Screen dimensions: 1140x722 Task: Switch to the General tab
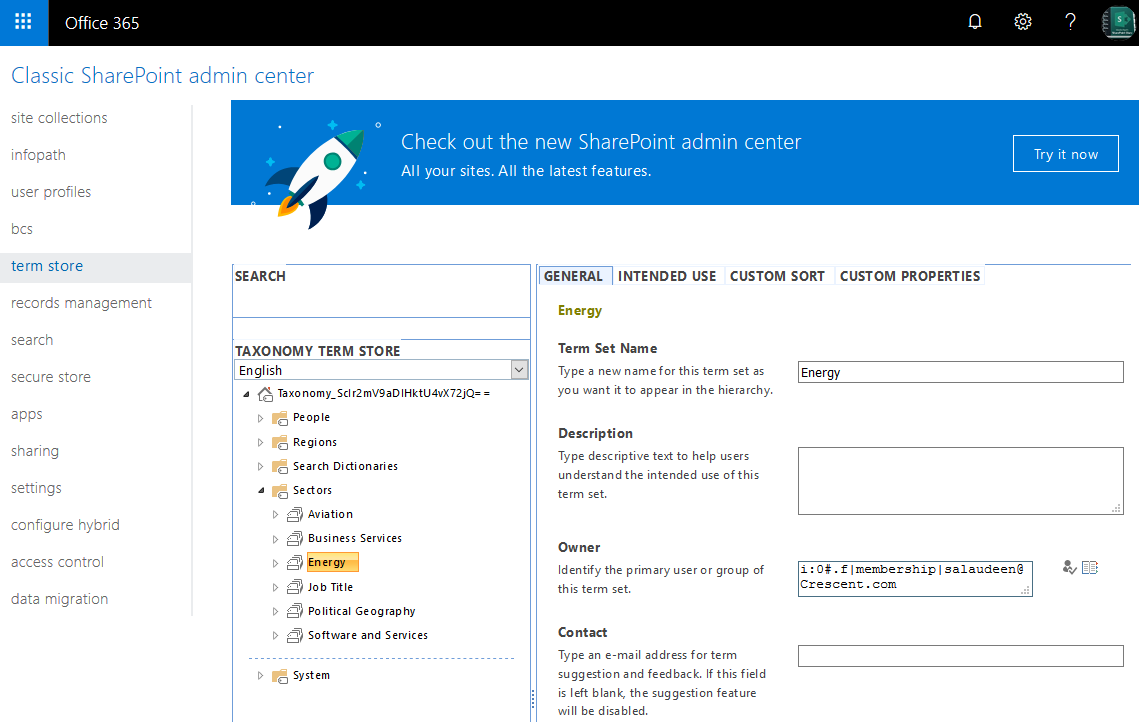pos(574,276)
